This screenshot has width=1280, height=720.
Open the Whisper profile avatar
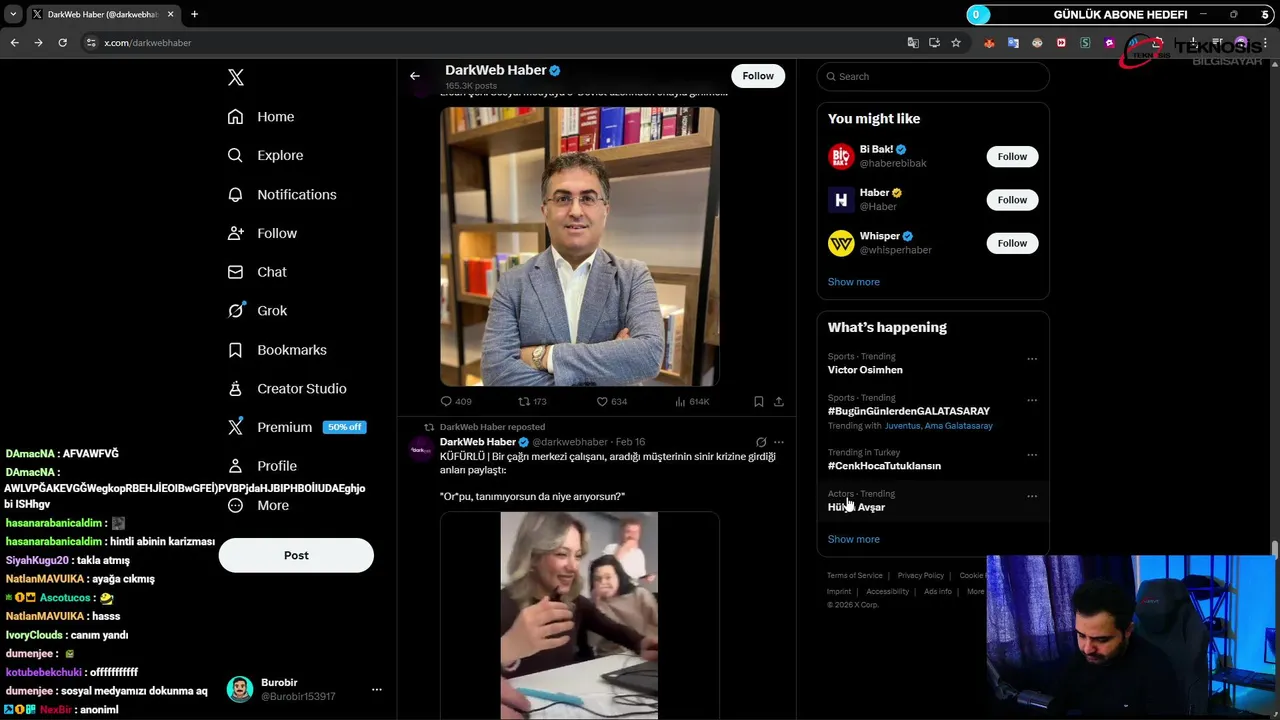(x=841, y=243)
